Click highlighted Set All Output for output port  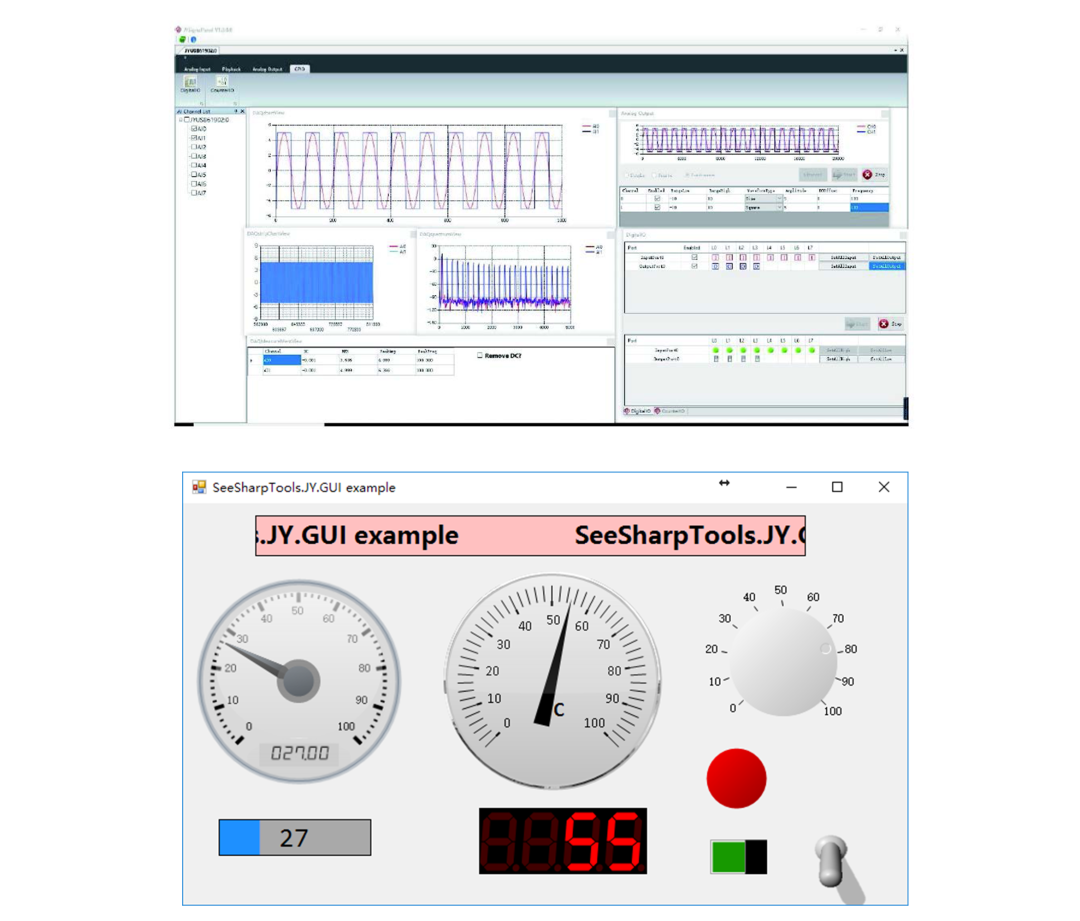[x=887, y=266]
